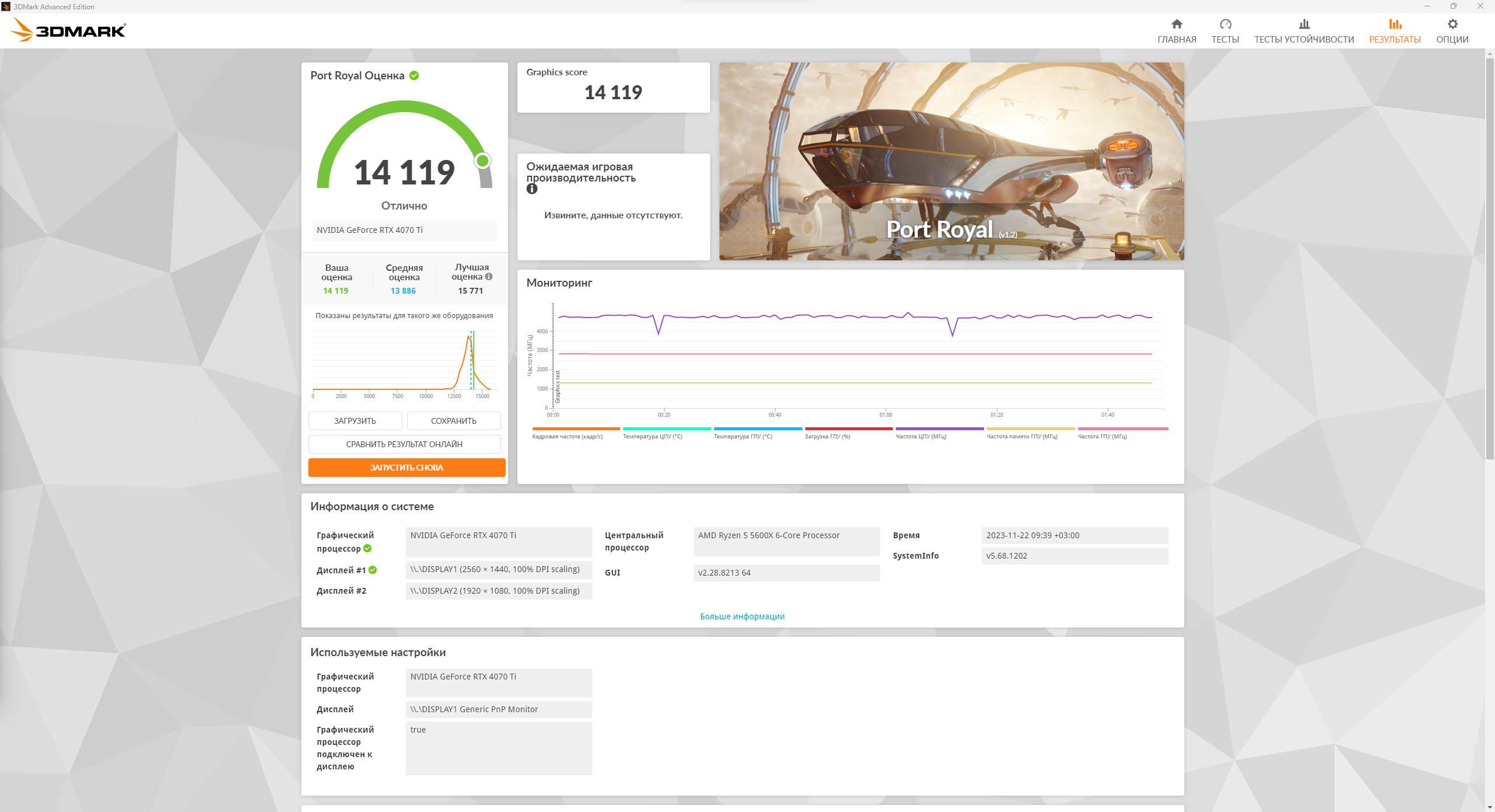Toggle Температура ГПУ blue legend item

pos(757,433)
